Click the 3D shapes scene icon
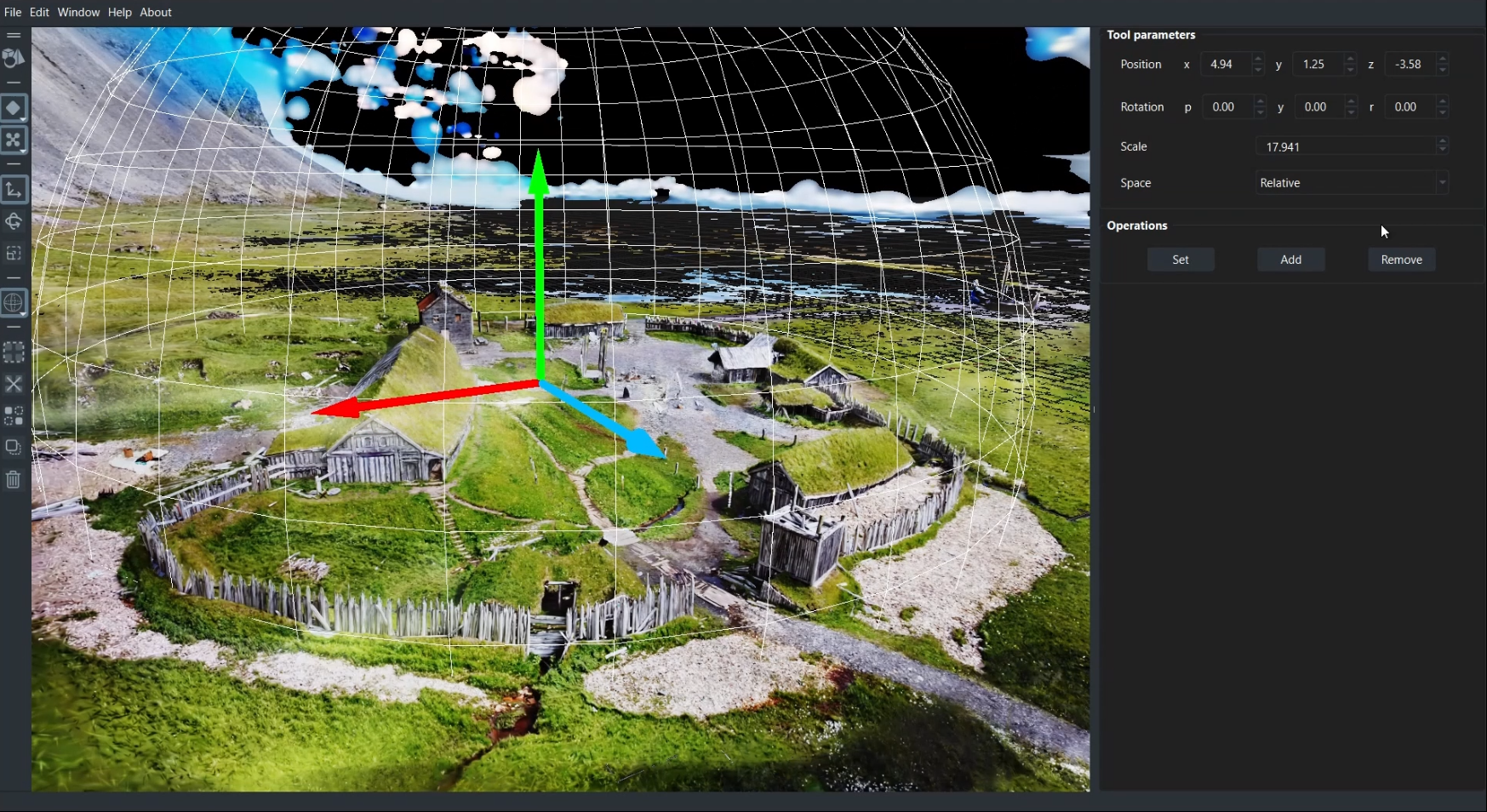The image size is (1487, 812). (14, 59)
